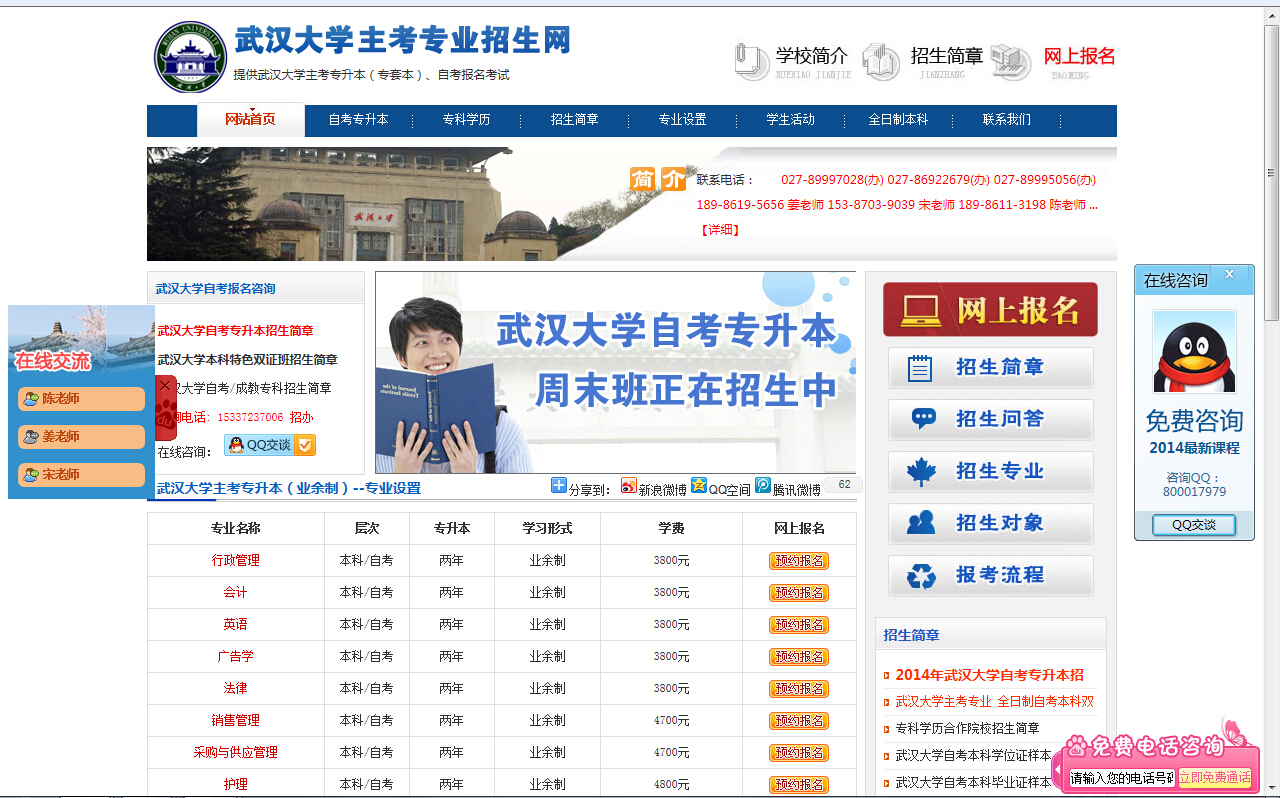Share to QQ空间
Viewport: 1280px width, 798px height.
pyautogui.click(x=720, y=488)
